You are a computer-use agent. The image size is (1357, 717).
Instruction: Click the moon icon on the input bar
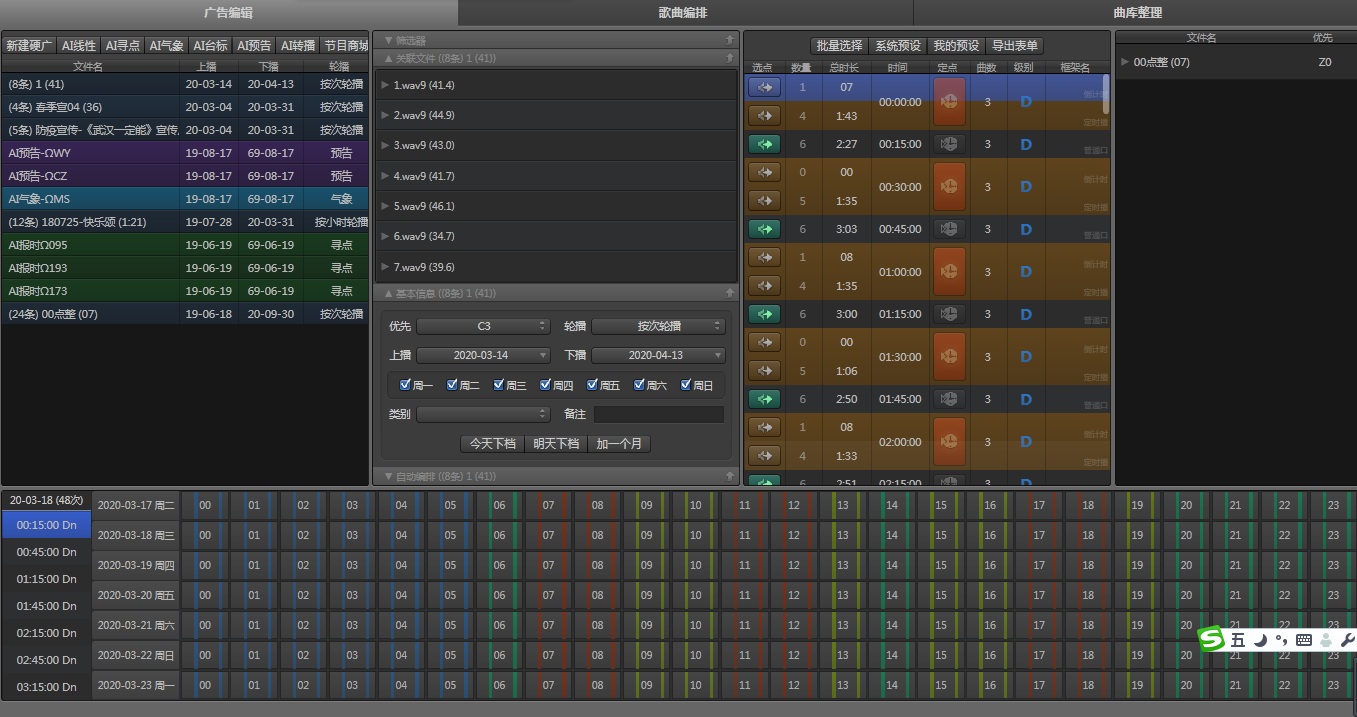click(1261, 640)
